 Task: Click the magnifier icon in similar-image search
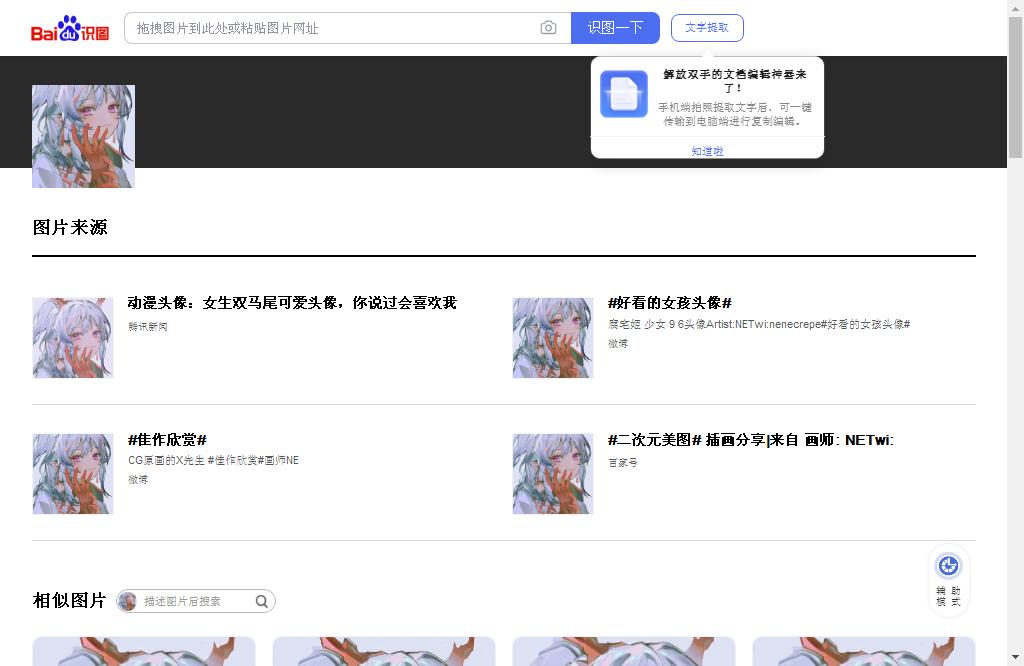[x=261, y=601]
